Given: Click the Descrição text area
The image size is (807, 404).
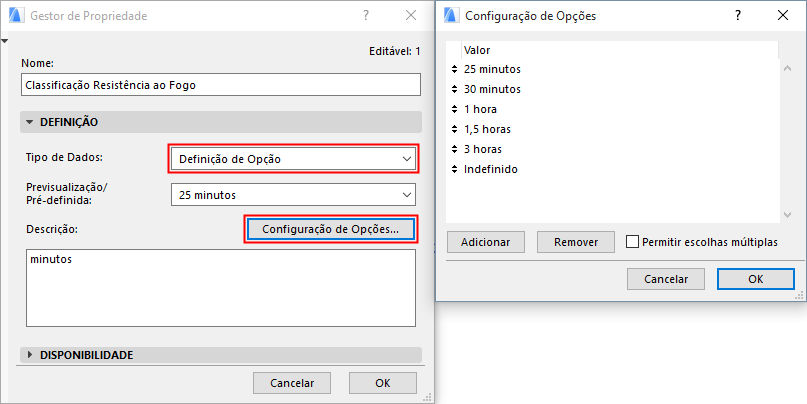Looking at the screenshot, I should 218,287.
